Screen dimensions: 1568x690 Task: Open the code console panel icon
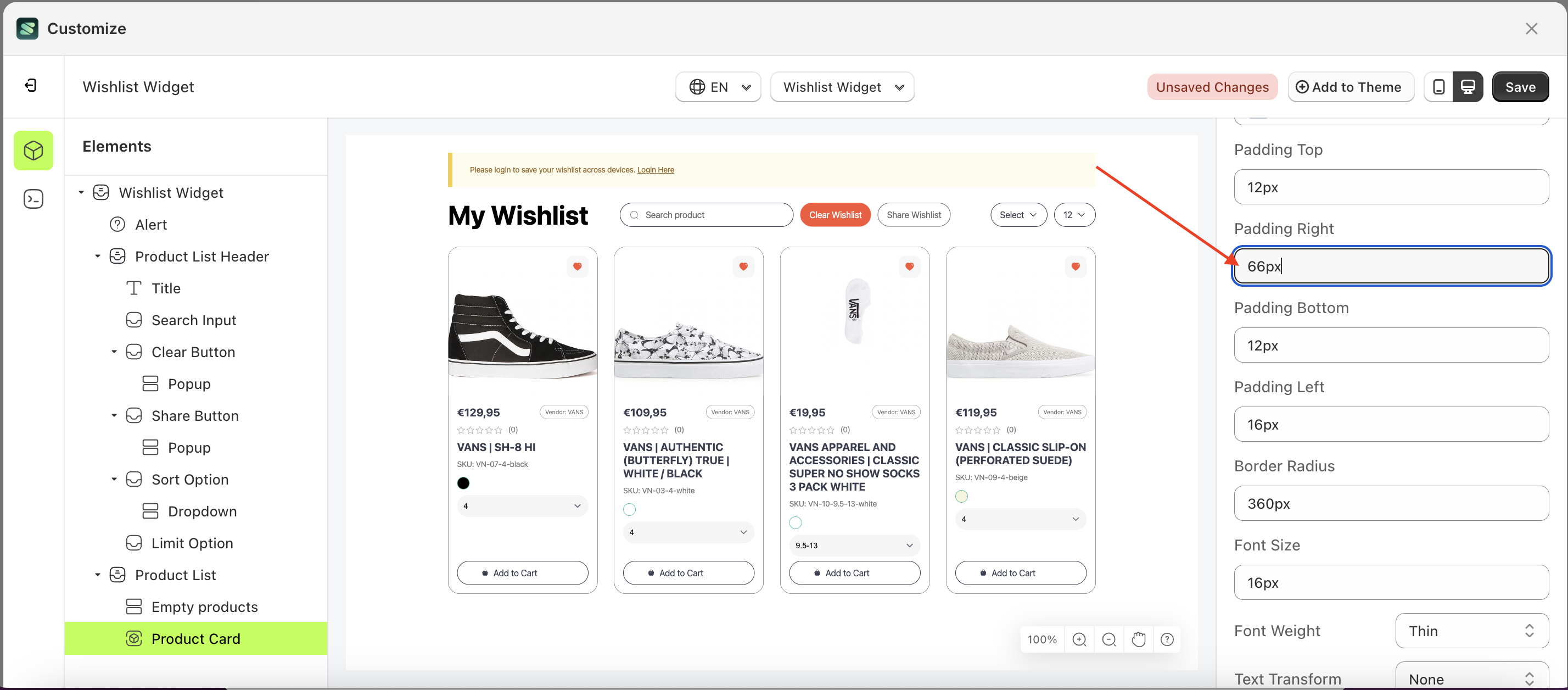(33, 199)
